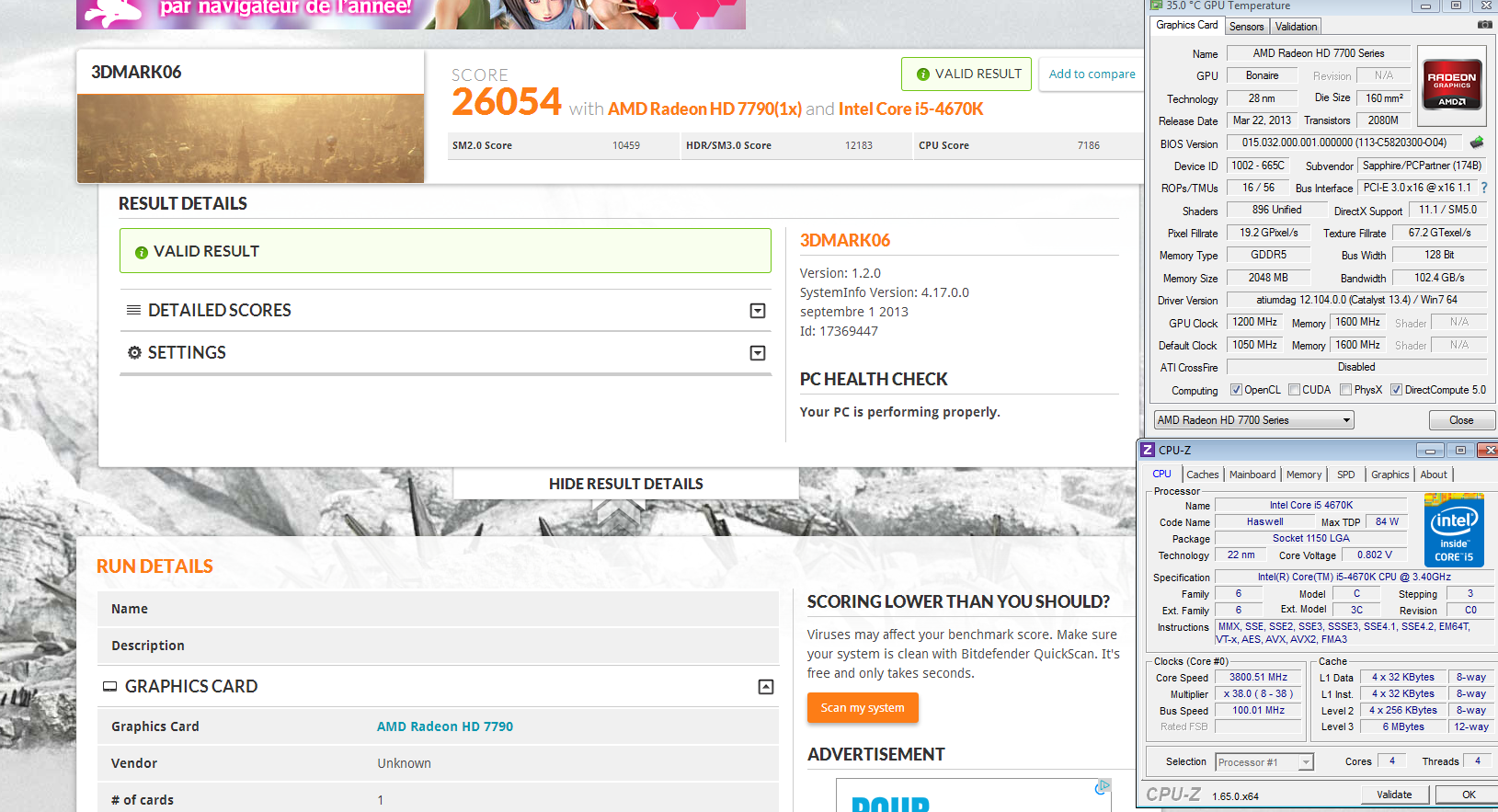The width and height of the screenshot is (1498, 812).
Task: Switch to Validation tab in GPU-Z
Action: pyautogui.click(x=1296, y=27)
